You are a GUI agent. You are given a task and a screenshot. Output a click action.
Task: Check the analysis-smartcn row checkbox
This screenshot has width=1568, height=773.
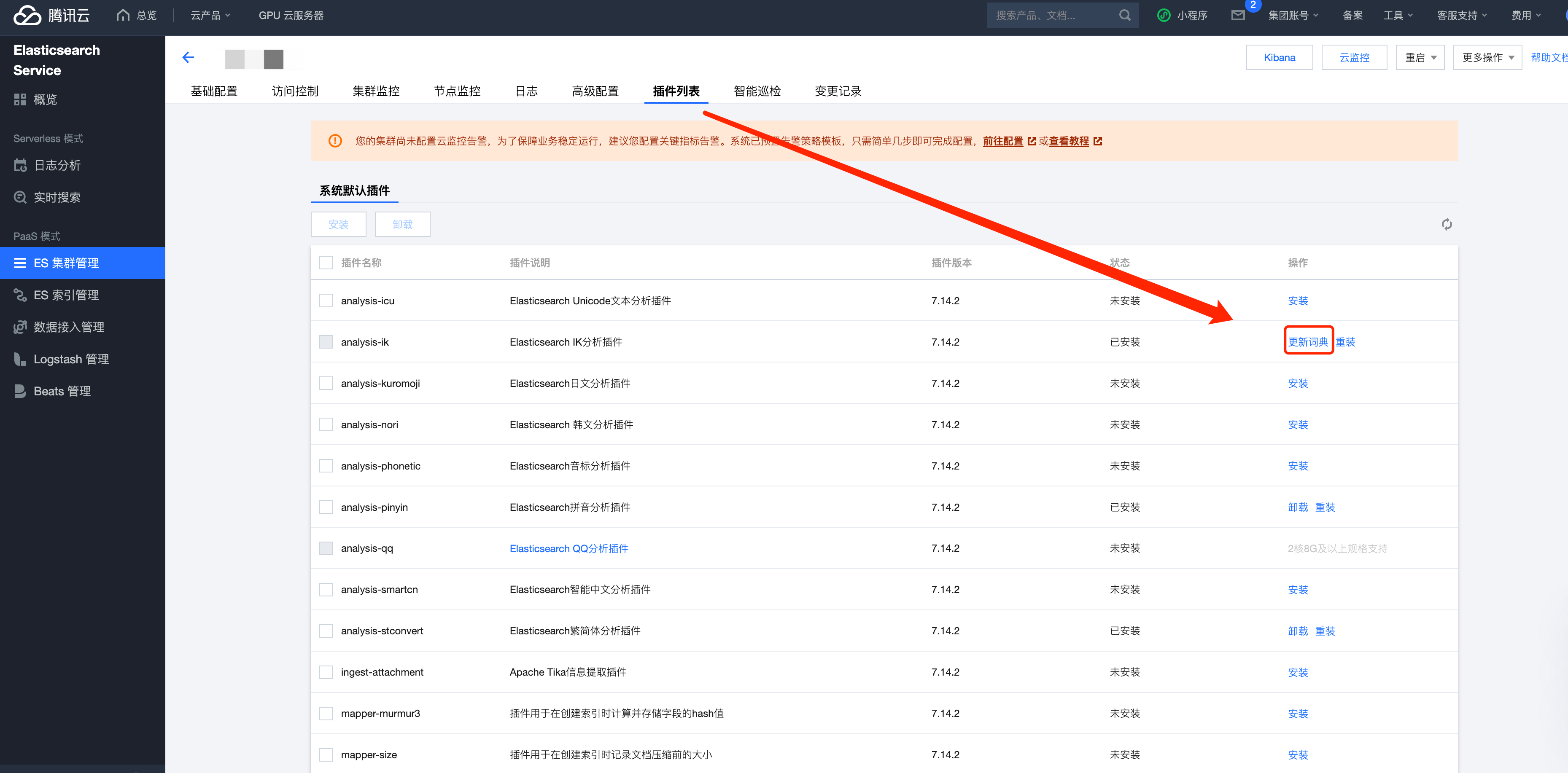(326, 590)
